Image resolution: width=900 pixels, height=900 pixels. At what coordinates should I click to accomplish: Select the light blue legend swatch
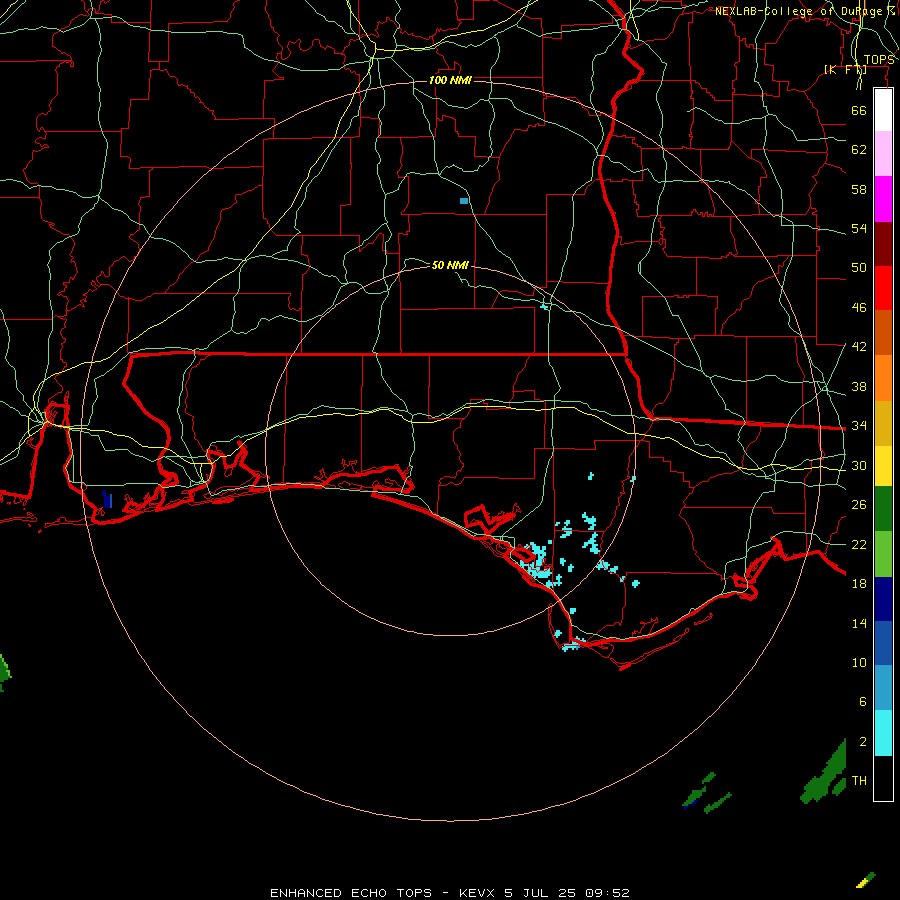883,688
